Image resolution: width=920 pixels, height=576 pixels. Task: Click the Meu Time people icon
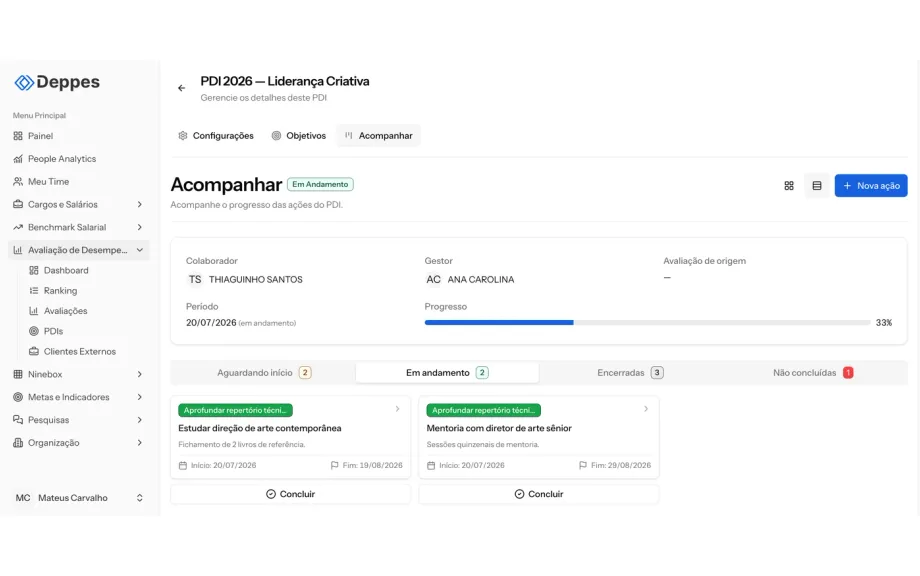18,182
